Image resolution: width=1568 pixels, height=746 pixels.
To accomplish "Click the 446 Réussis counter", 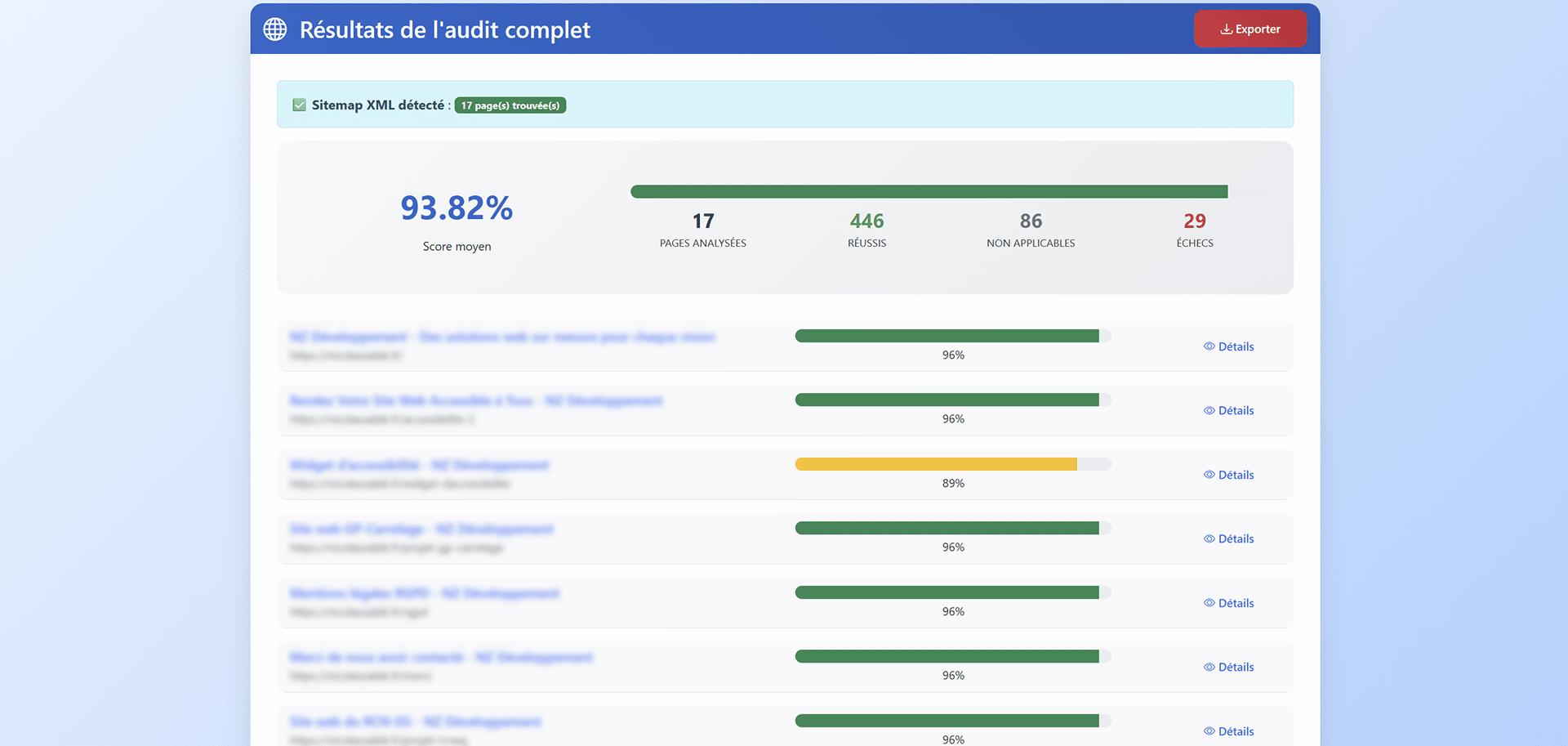I will 866,221.
